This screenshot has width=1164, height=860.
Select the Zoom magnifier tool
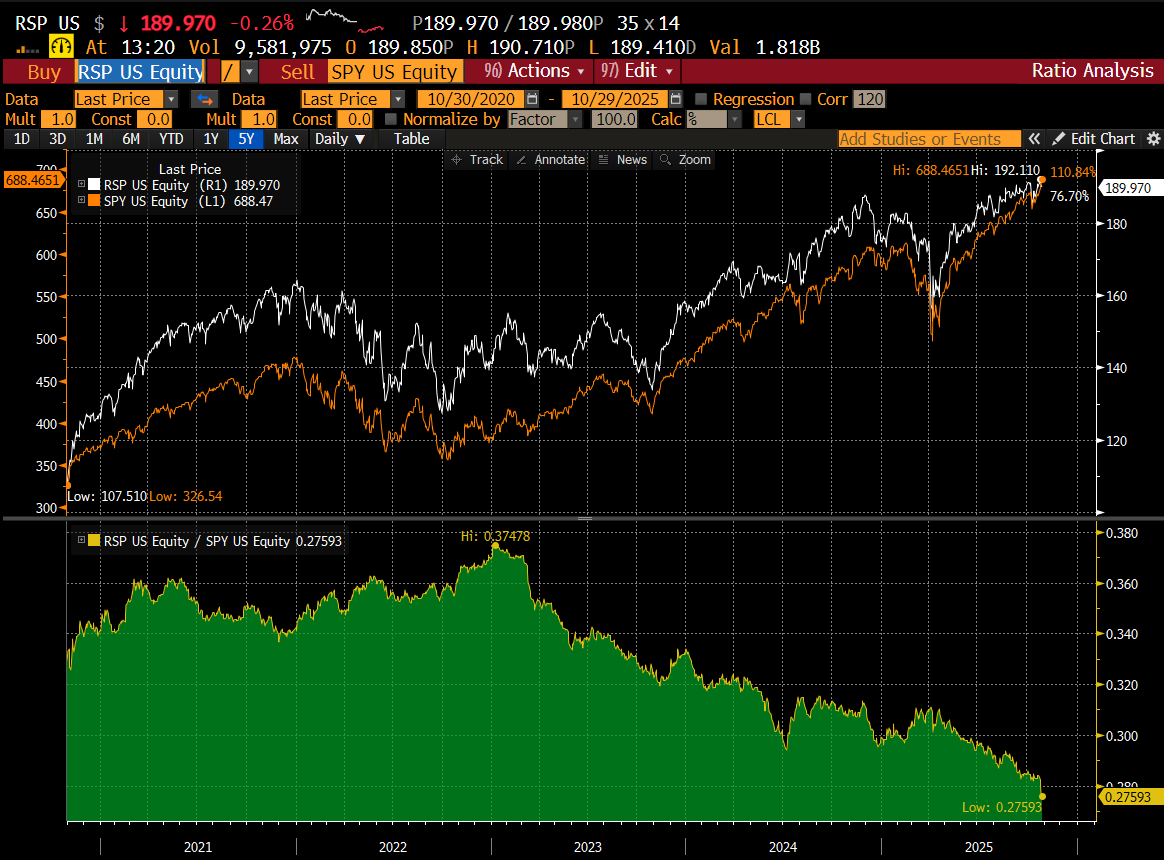point(665,160)
